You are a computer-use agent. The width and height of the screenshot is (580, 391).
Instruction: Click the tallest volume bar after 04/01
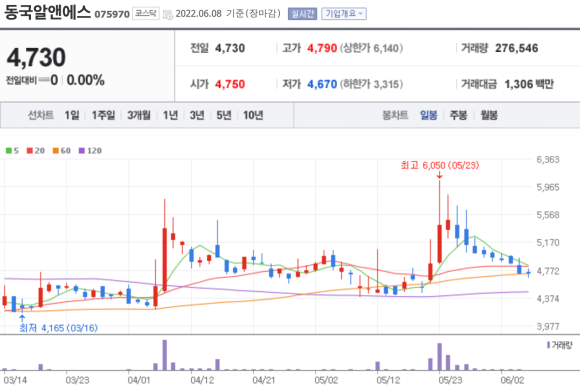[x=165, y=355]
